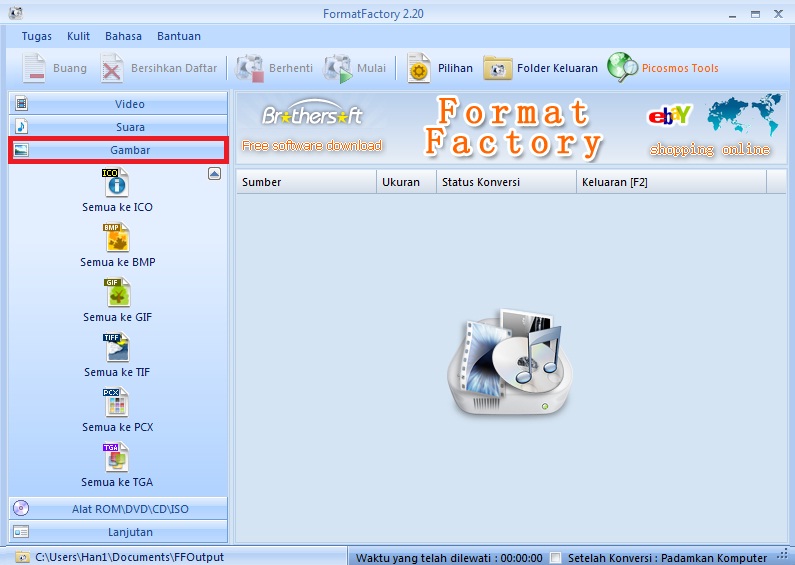
Task: Open the Bantuan menu
Action: pyautogui.click(x=179, y=36)
